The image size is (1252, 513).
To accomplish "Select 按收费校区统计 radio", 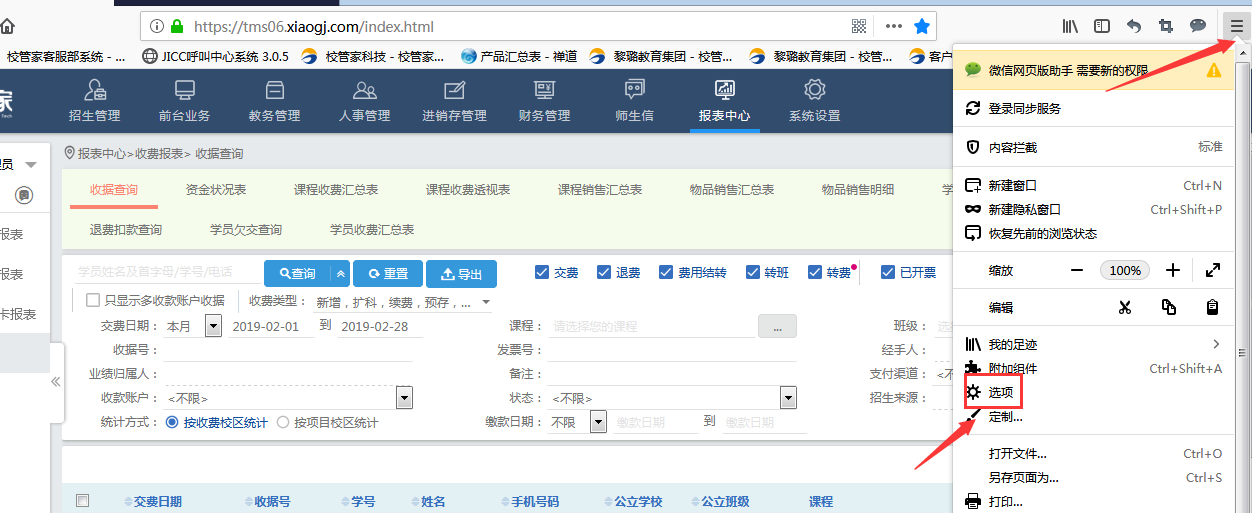I will (x=172, y=423).
